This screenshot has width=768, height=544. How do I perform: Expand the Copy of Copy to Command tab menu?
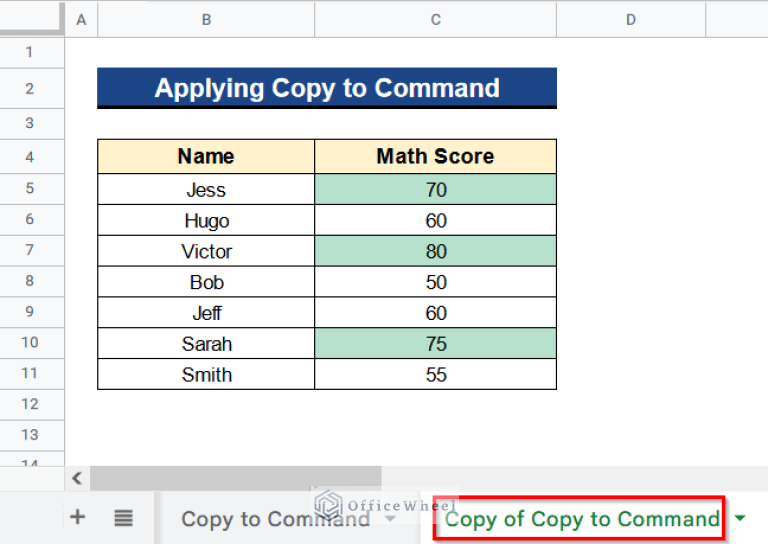tap(740, 518)
